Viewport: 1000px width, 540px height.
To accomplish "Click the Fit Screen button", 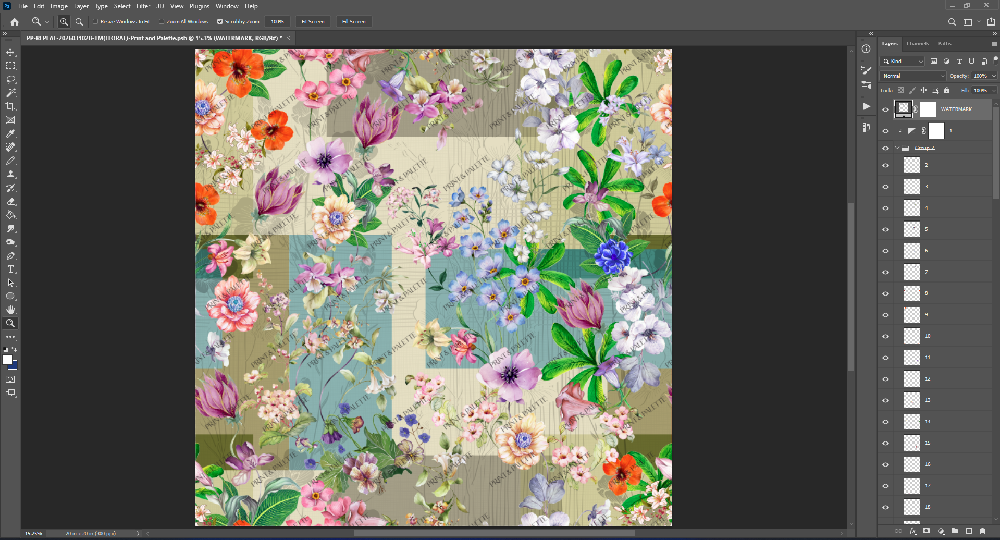I will 312,22.
